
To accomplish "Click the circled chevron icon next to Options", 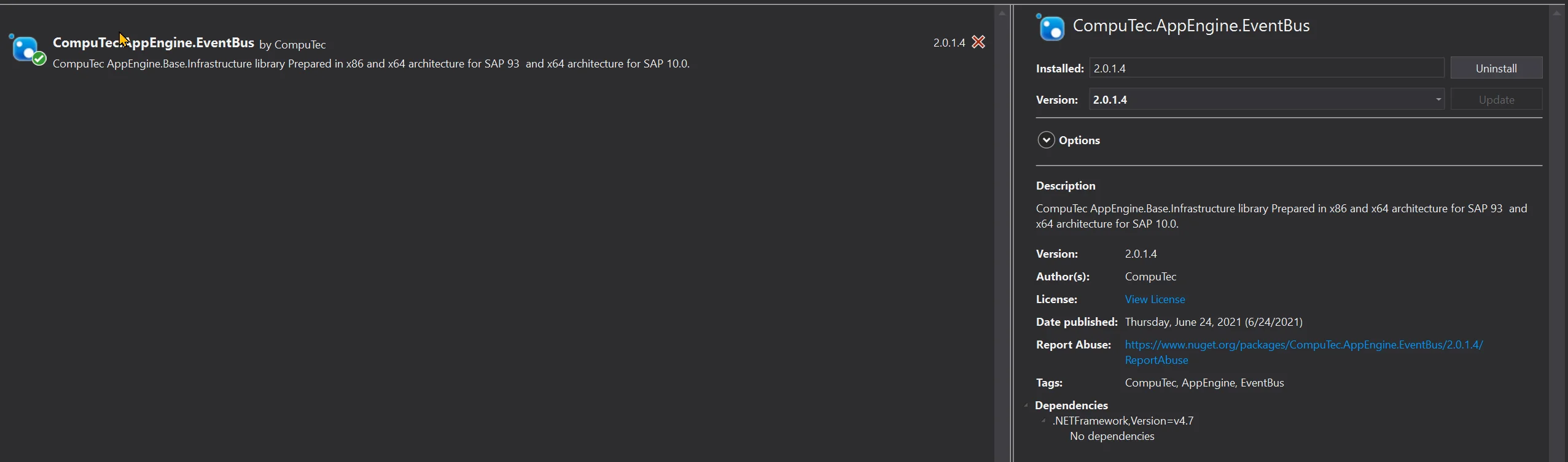I will pyautogui.click(x=1046, y=140).
